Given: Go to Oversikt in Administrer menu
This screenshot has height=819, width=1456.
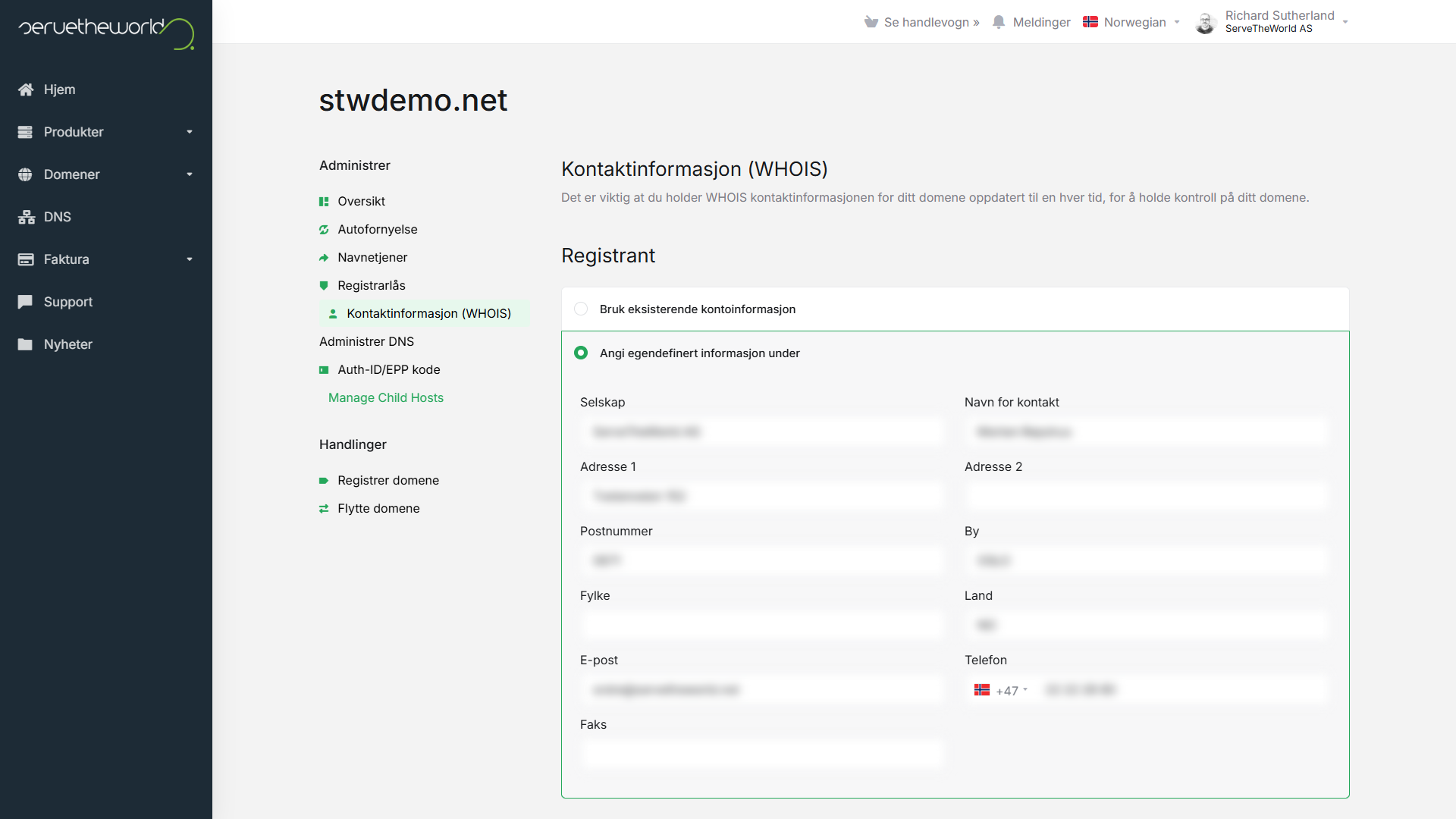Looking at the screenshot, I should pyautogui.click(x=361, y=202).
